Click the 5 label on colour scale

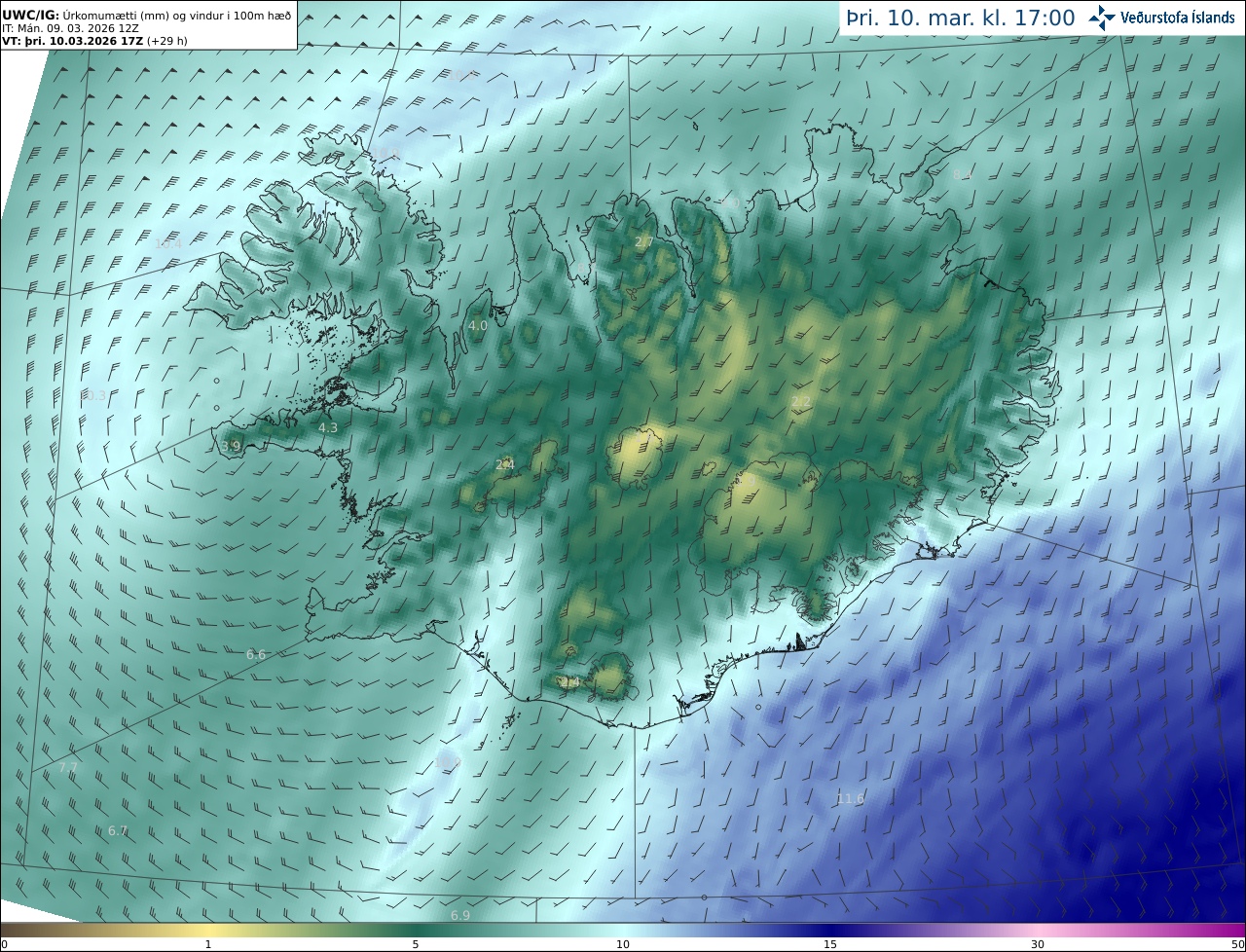pos(416,944)
